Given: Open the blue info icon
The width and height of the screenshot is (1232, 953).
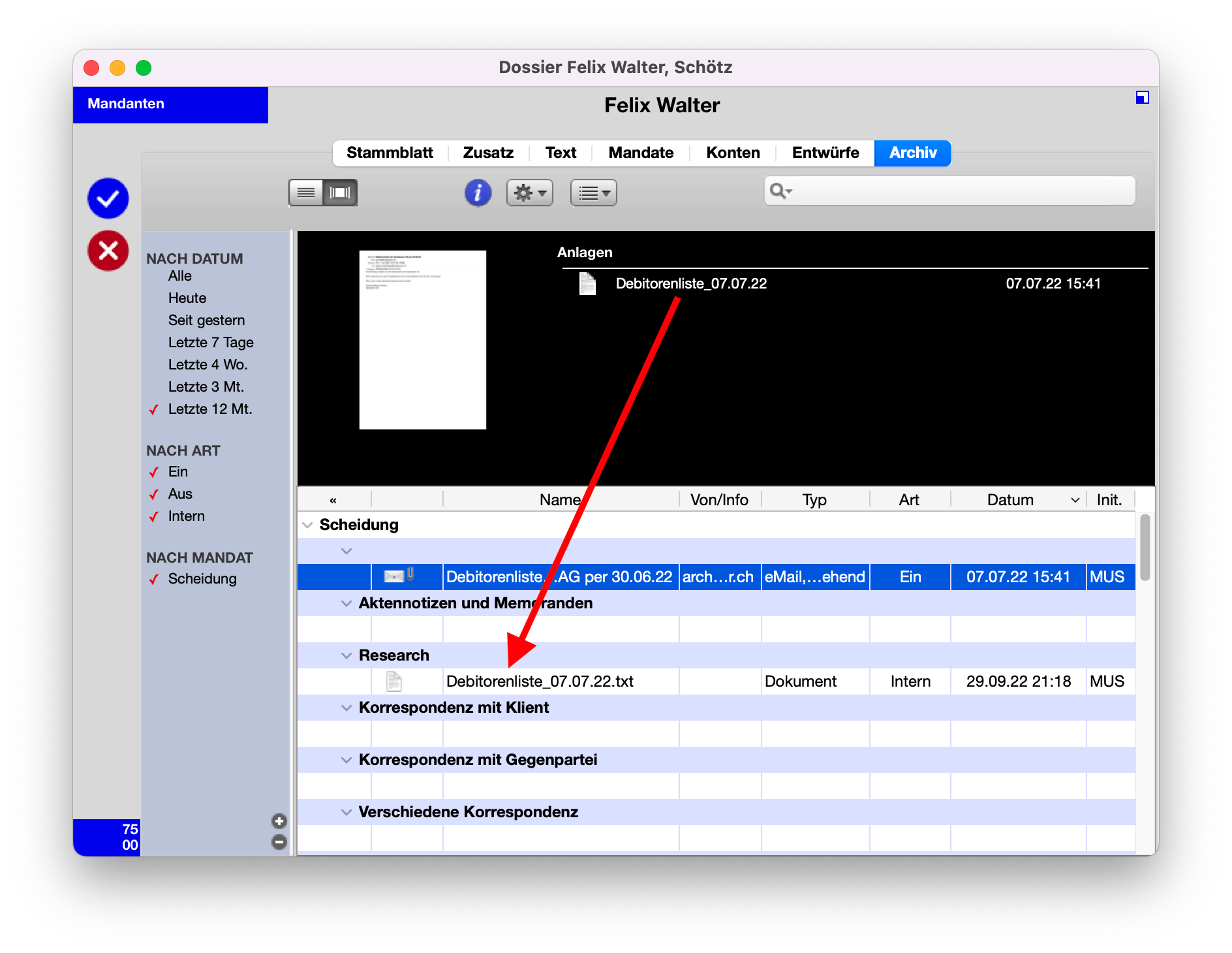Looking at the screenshot, I should 478,193.
